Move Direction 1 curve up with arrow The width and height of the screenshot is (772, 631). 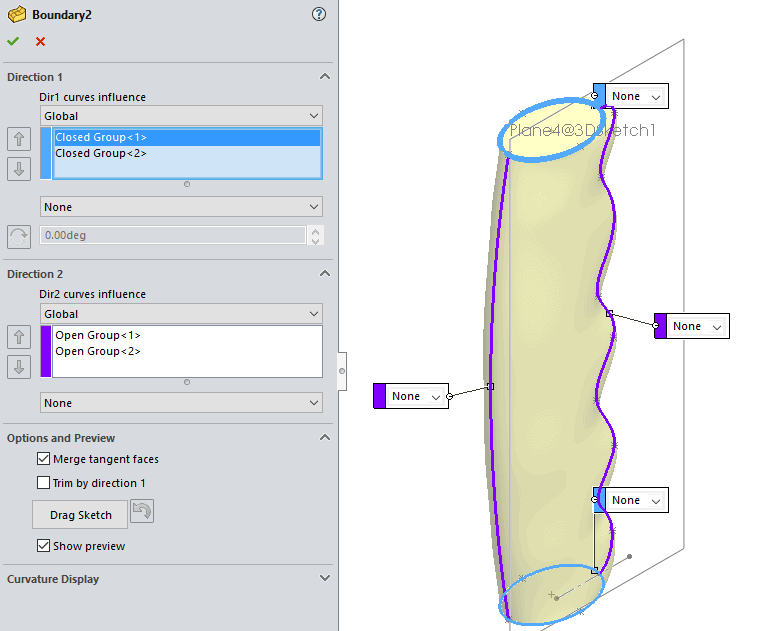click(18, 138)
